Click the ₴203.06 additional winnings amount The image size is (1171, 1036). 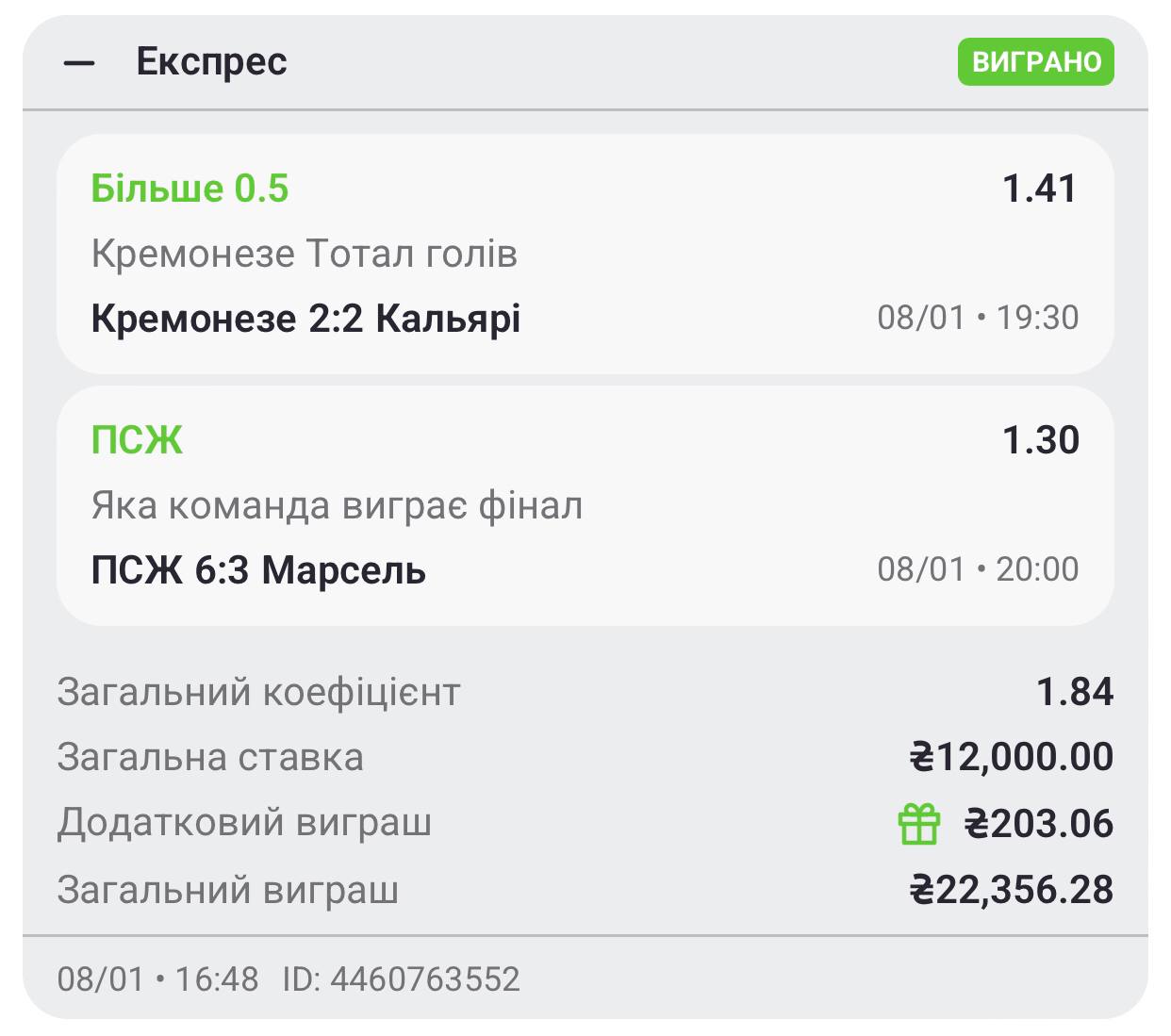[1038, 824]
